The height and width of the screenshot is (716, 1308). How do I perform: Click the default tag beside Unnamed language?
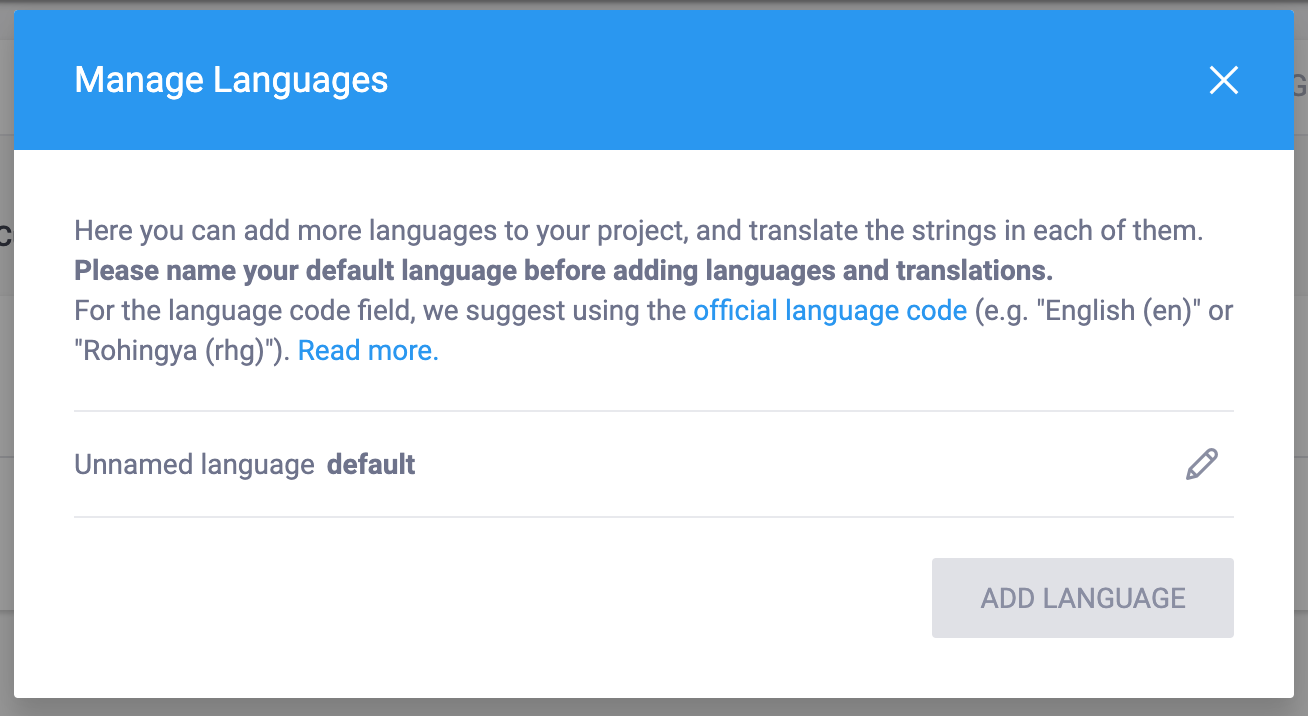370,463
